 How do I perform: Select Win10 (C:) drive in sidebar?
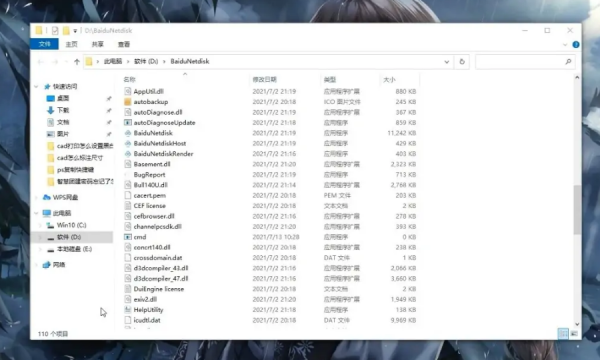71,225
